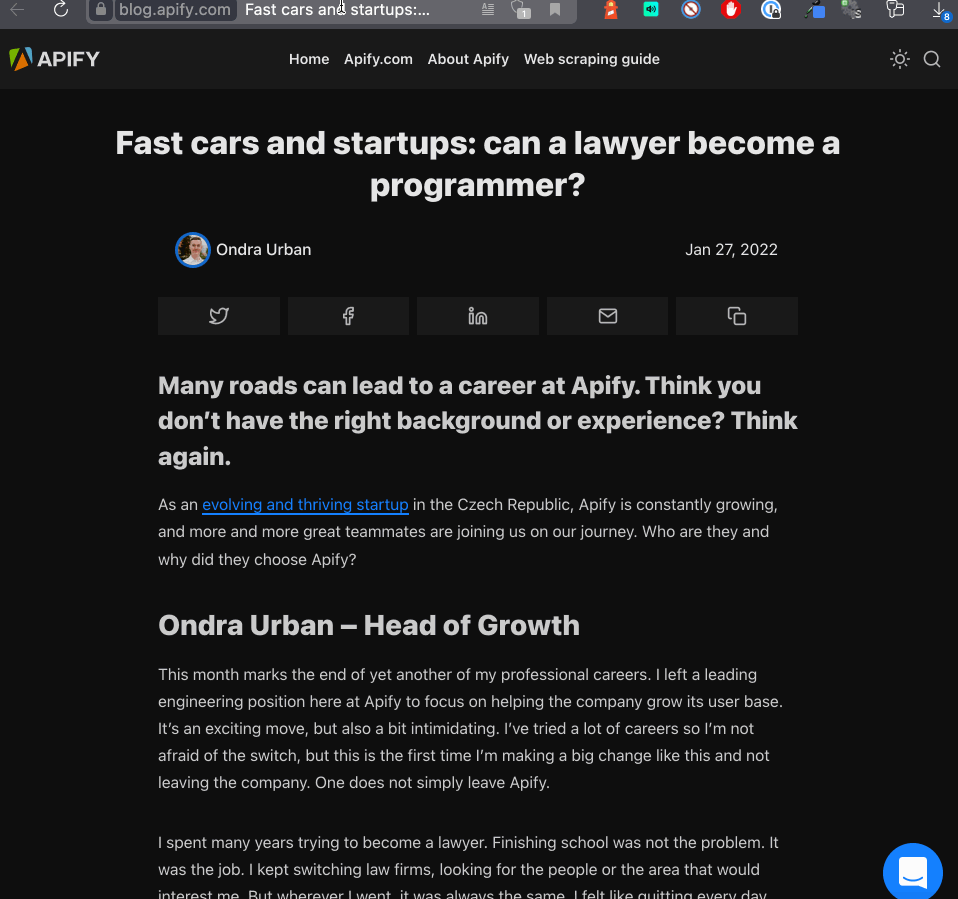Copy the article link with copy icon
Viewport: 958px width, 899px height.
(737, 316)
